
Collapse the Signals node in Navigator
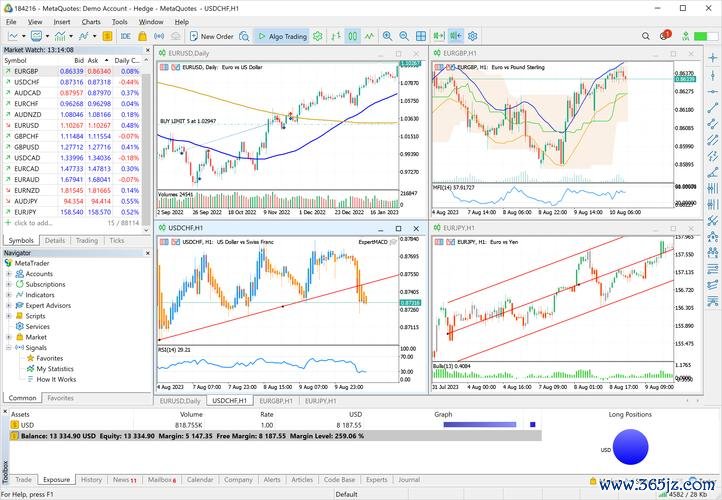8,348
